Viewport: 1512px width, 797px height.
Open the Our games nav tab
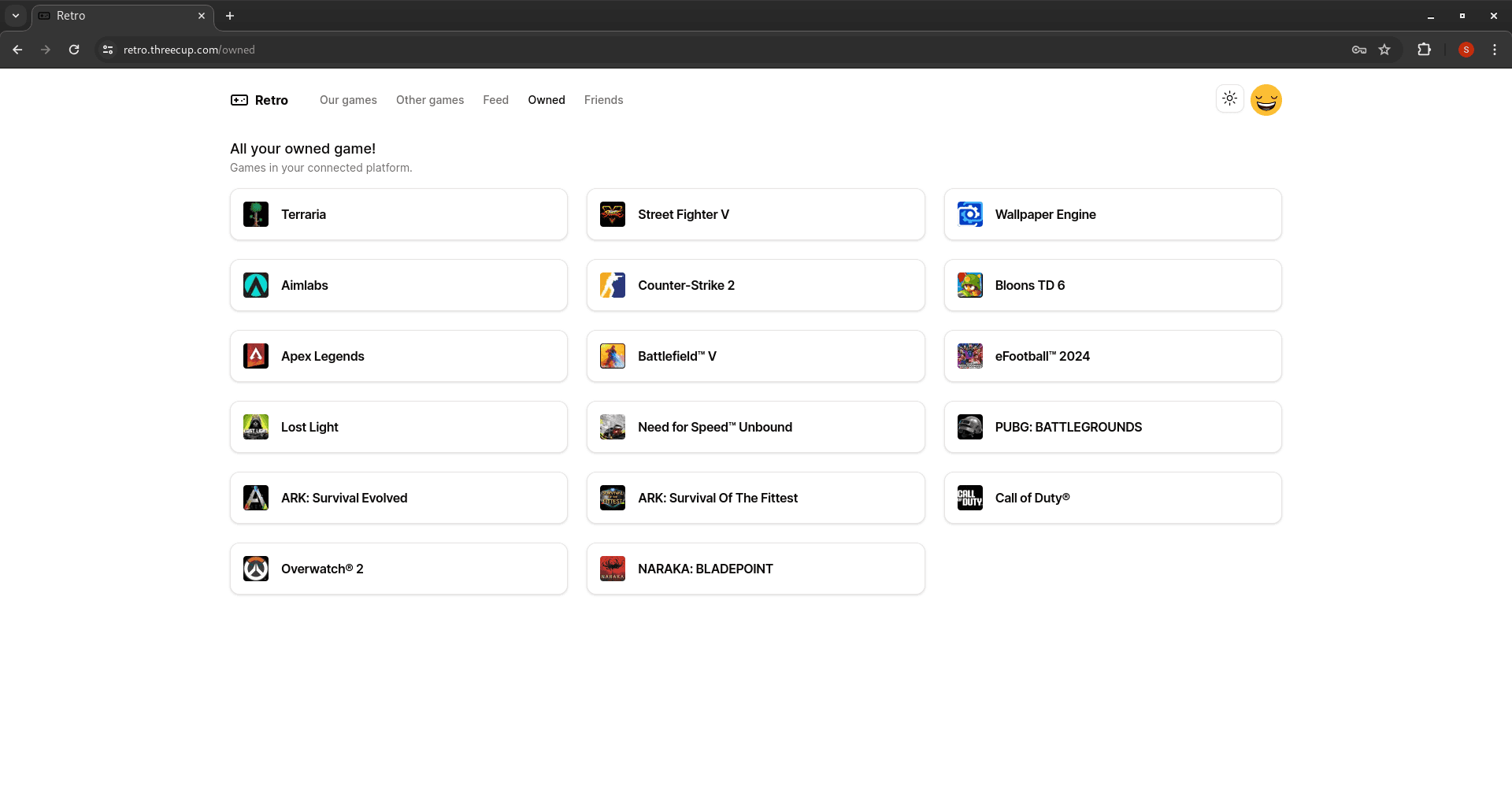348,100
